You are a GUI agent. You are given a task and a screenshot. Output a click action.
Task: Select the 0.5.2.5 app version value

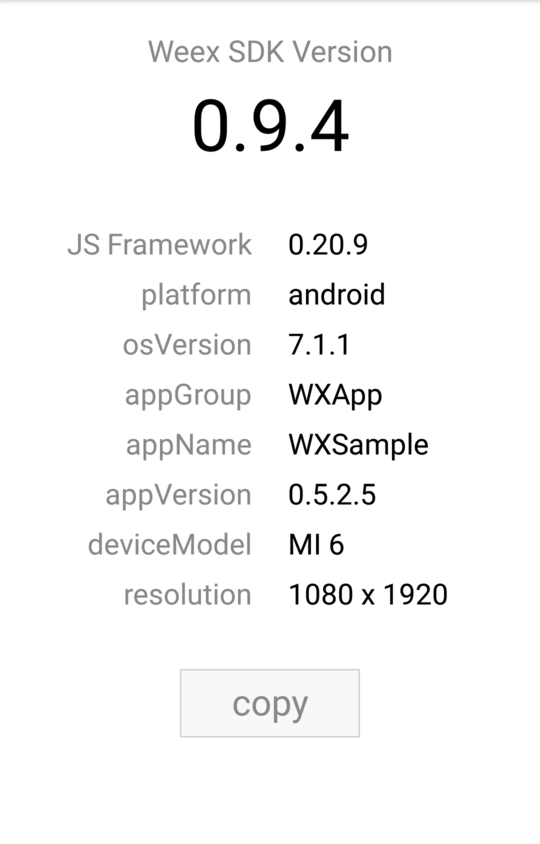point(332,495)
